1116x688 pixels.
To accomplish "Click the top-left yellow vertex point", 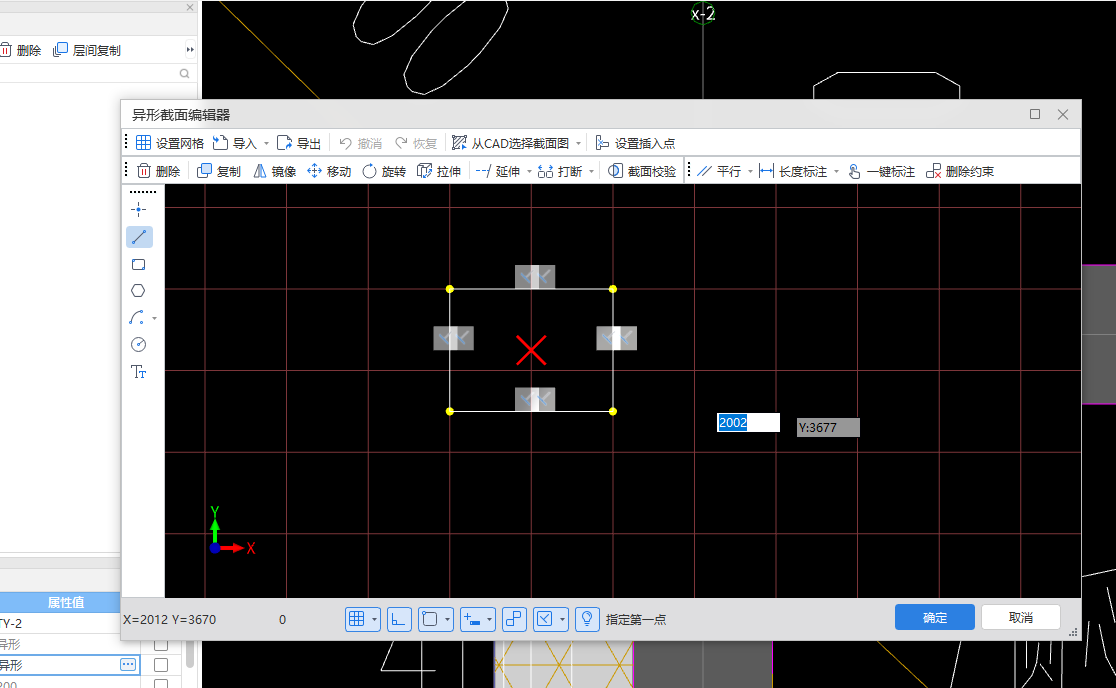I will pos(450,289).
